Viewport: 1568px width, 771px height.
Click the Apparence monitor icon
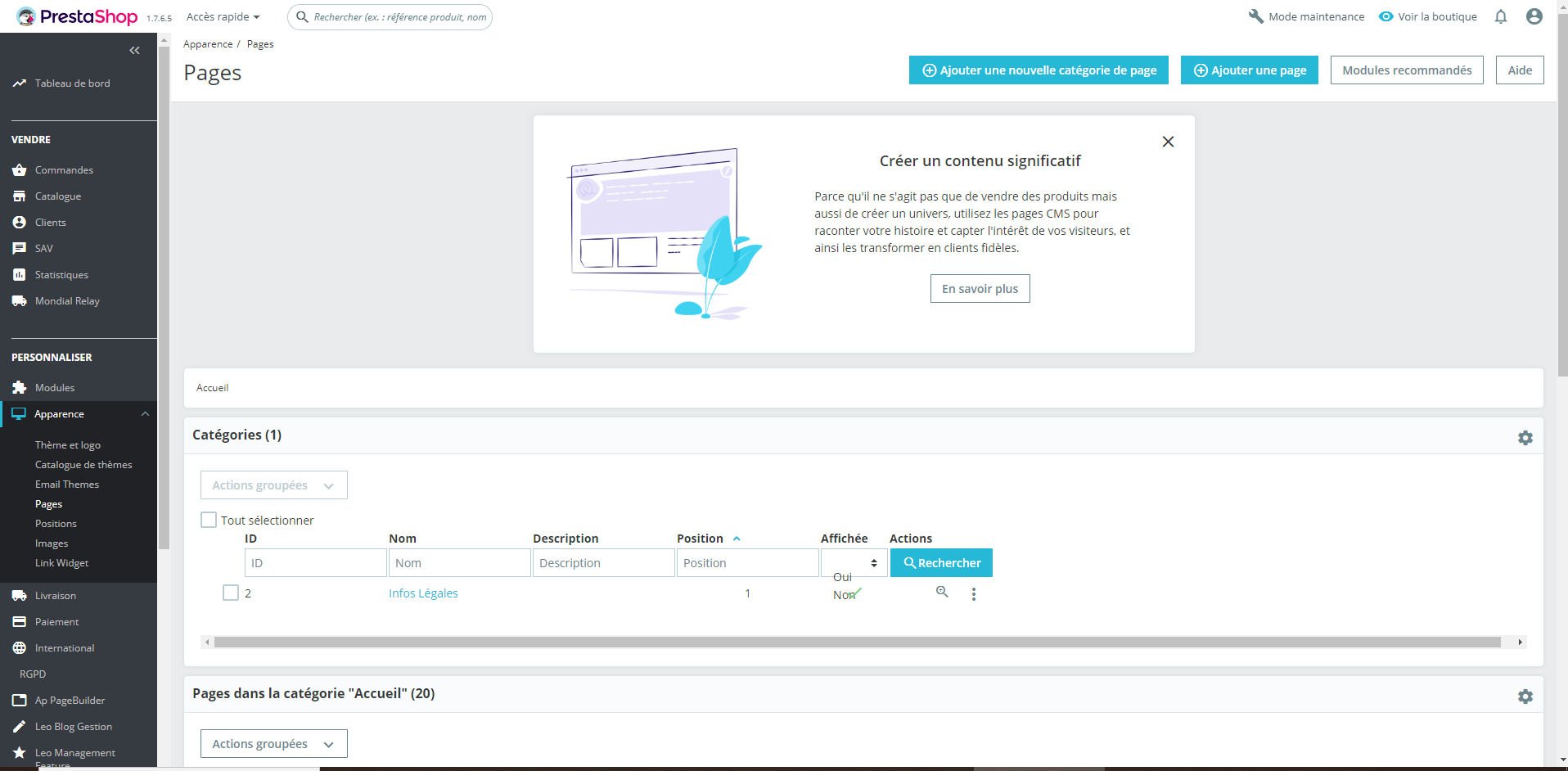coord(20,414)
